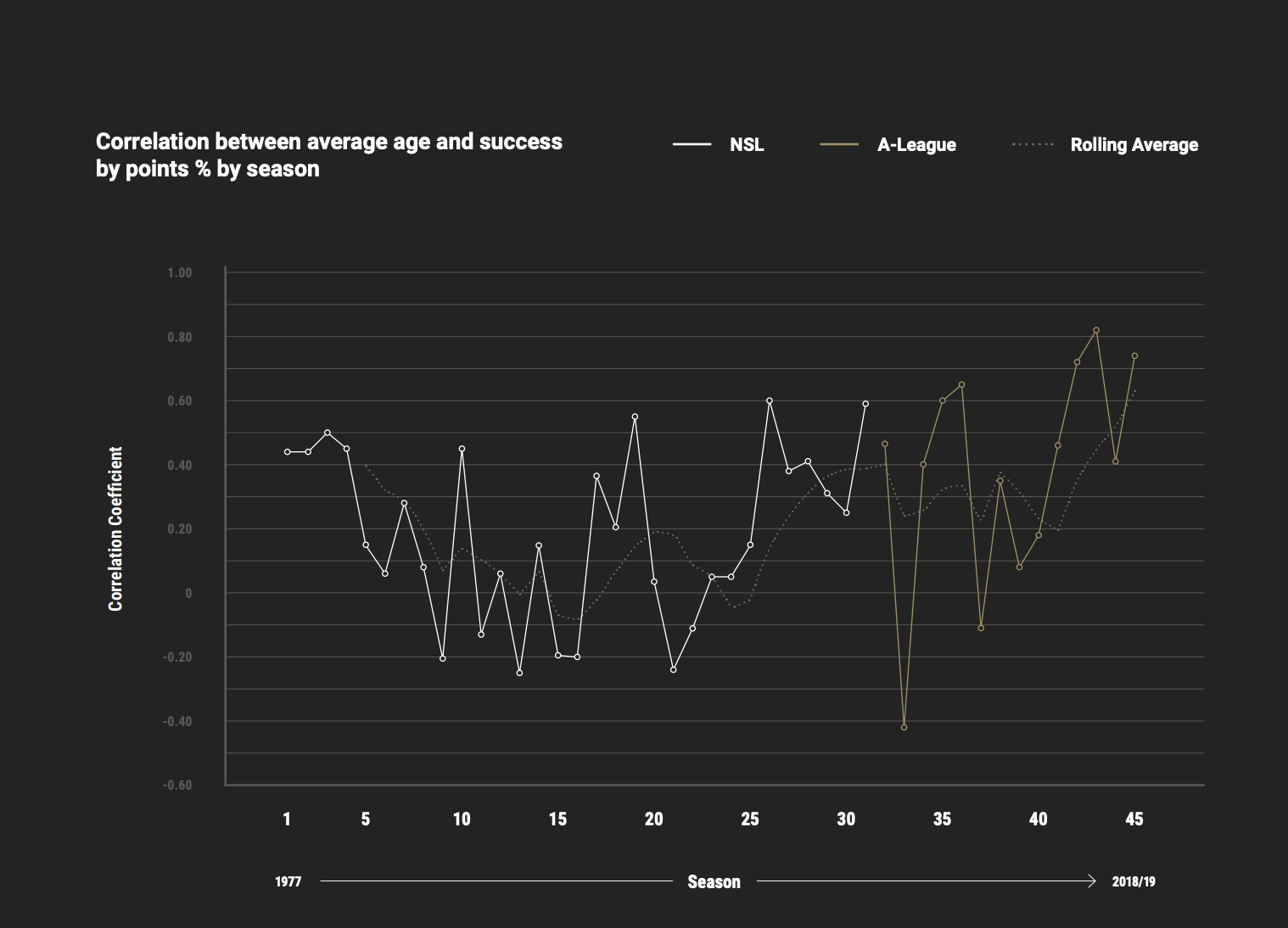Click the final A-League data point at season 45
This screenshot has height=928, width=1288.
point(1134,355)
